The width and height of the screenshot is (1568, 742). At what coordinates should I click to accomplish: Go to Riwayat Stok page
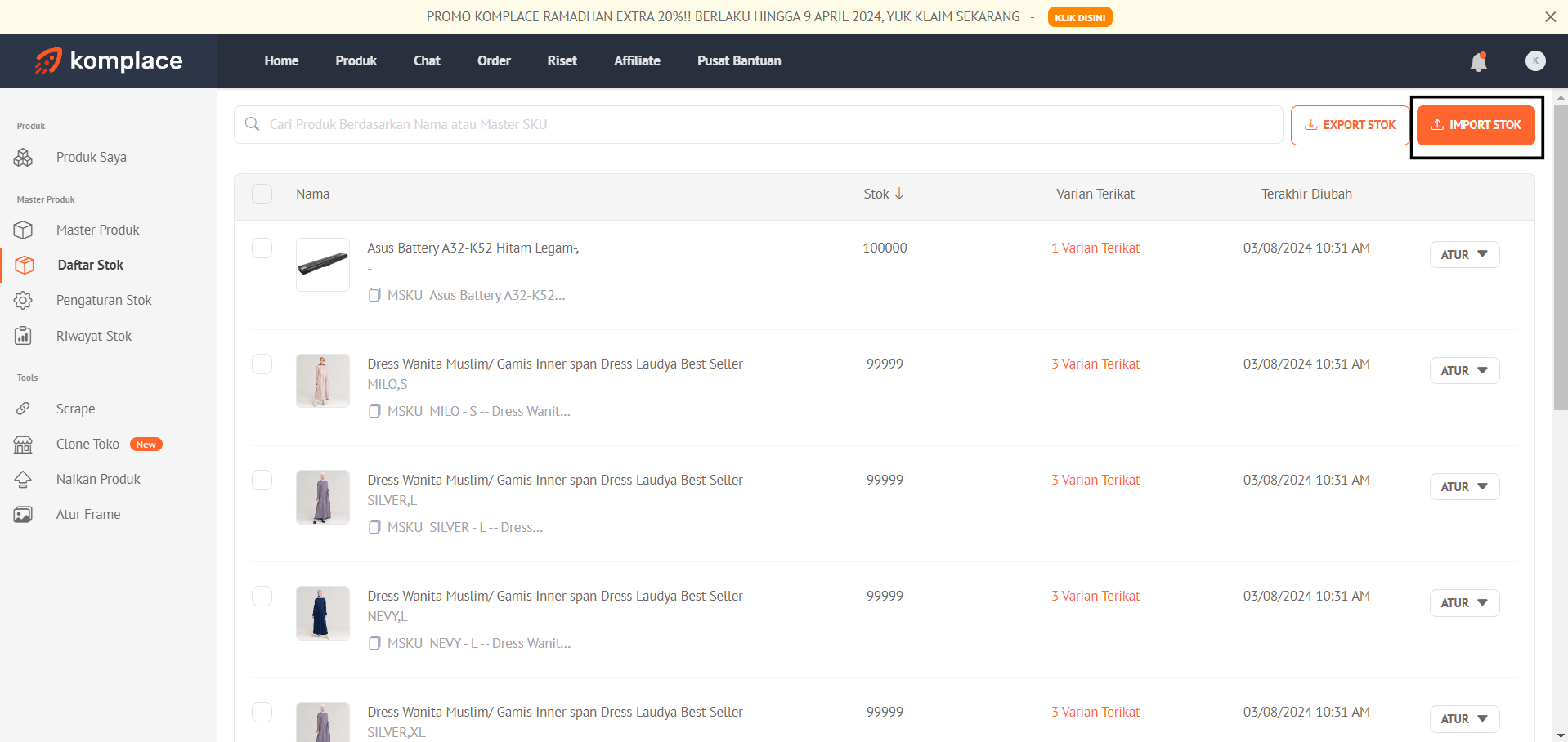pyautogui.click(x=94, y=336)
